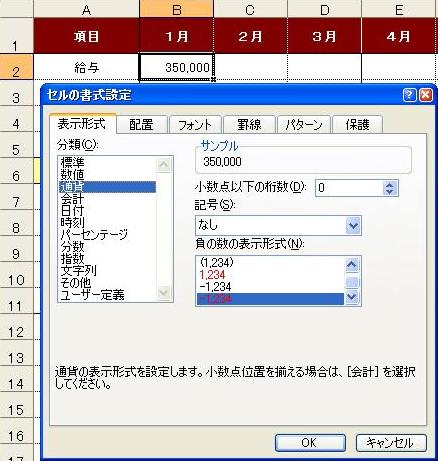Open the 罫線 borders tab
The width and height of the screenshot is (438, 461).
click(249, 125)
